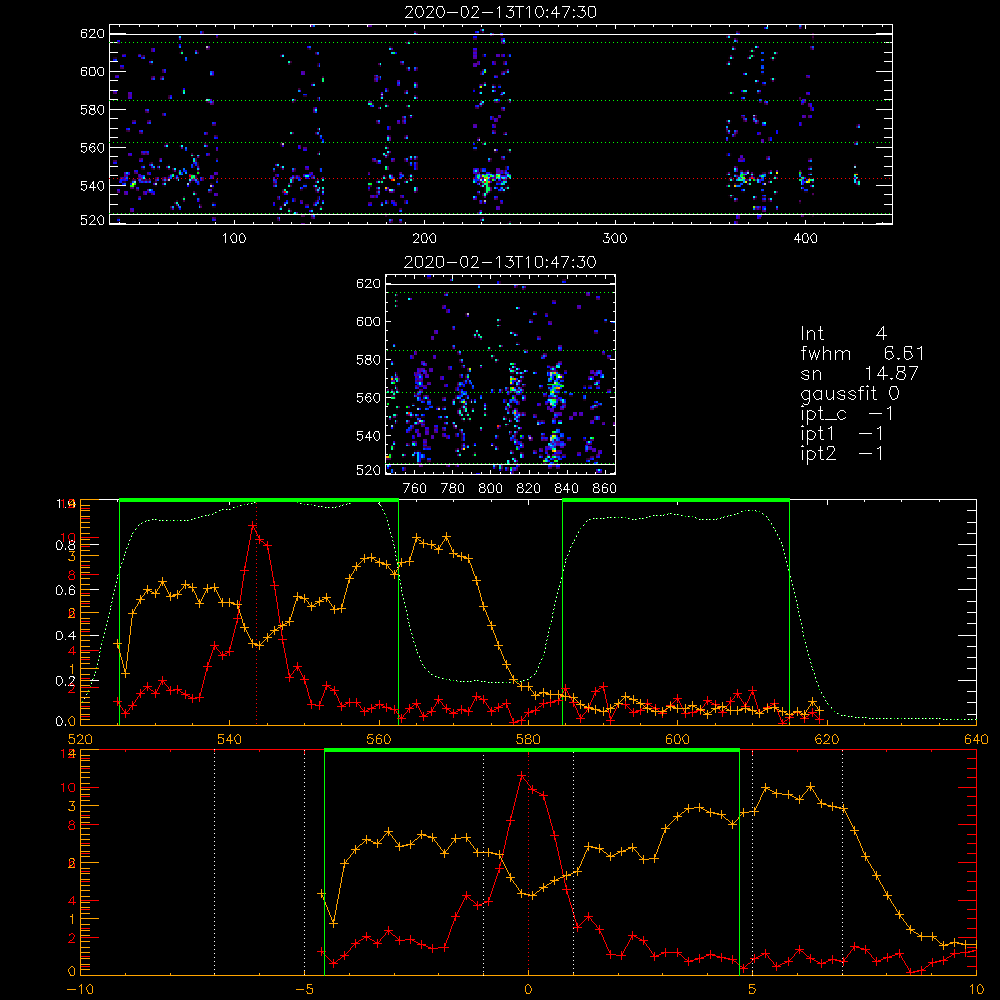Screen dimensions: 1000x1000
Task: Click the 600 label on top plot y-axis
Action: [92, 71]
